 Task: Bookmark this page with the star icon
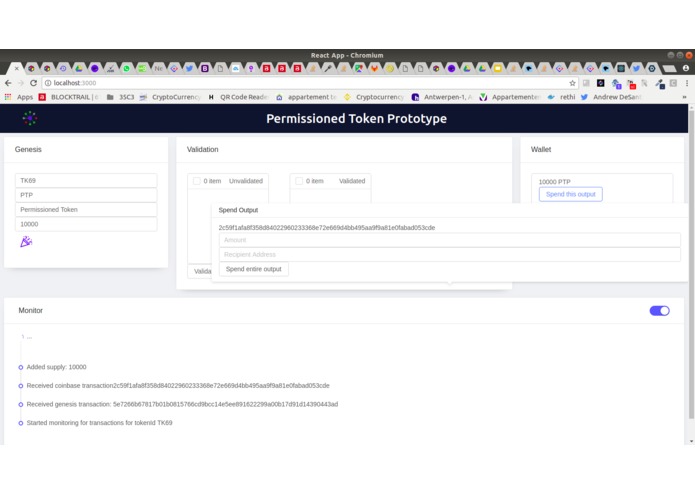pos(572,83)
